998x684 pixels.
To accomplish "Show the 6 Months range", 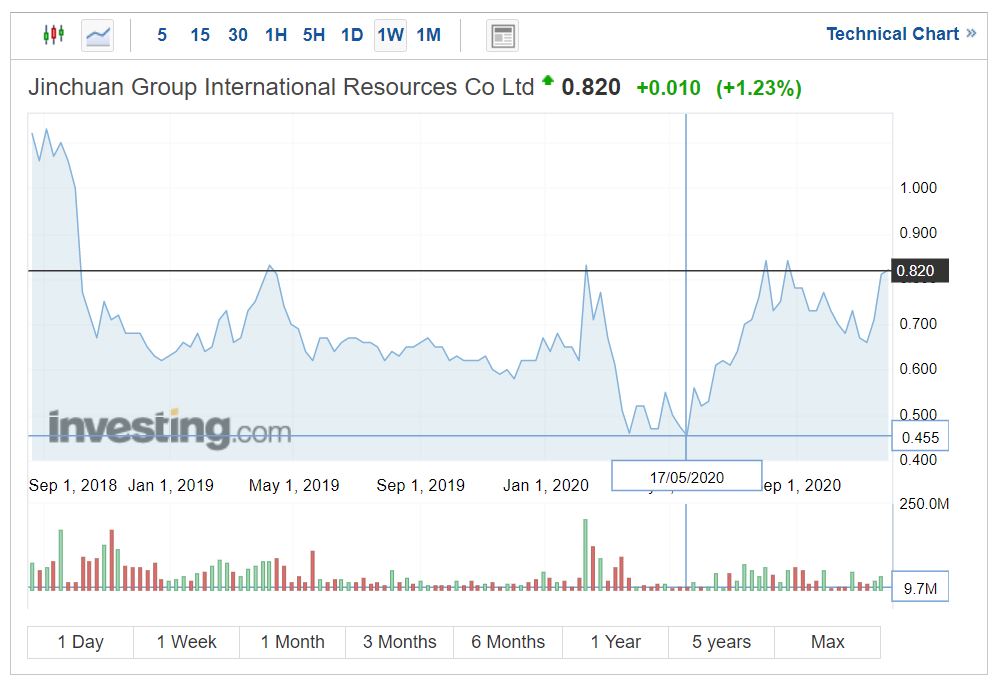I will point(508,642).
